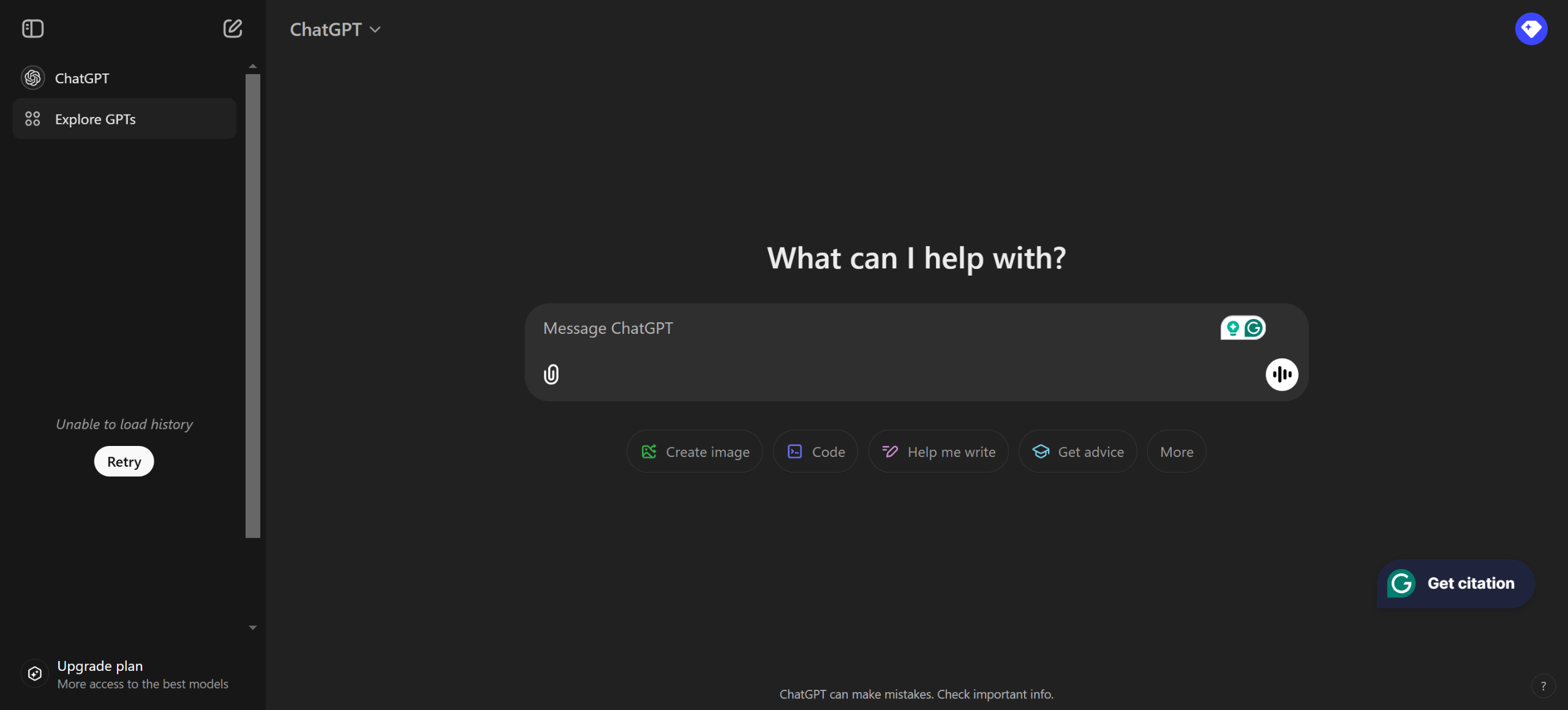1568x710 pixels.
Task: Click the ChatGPT logo in sidebar
Action: click(x=33, y=78)
